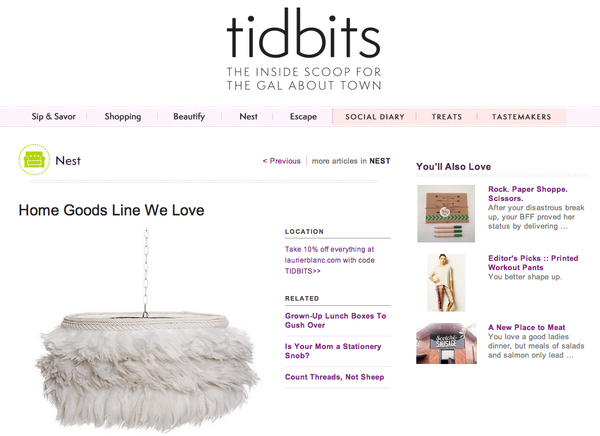The height and width of the screenshot is (436, 600).
Task: Read Is Your Mom a Stationery Snob
Action: 333,351
